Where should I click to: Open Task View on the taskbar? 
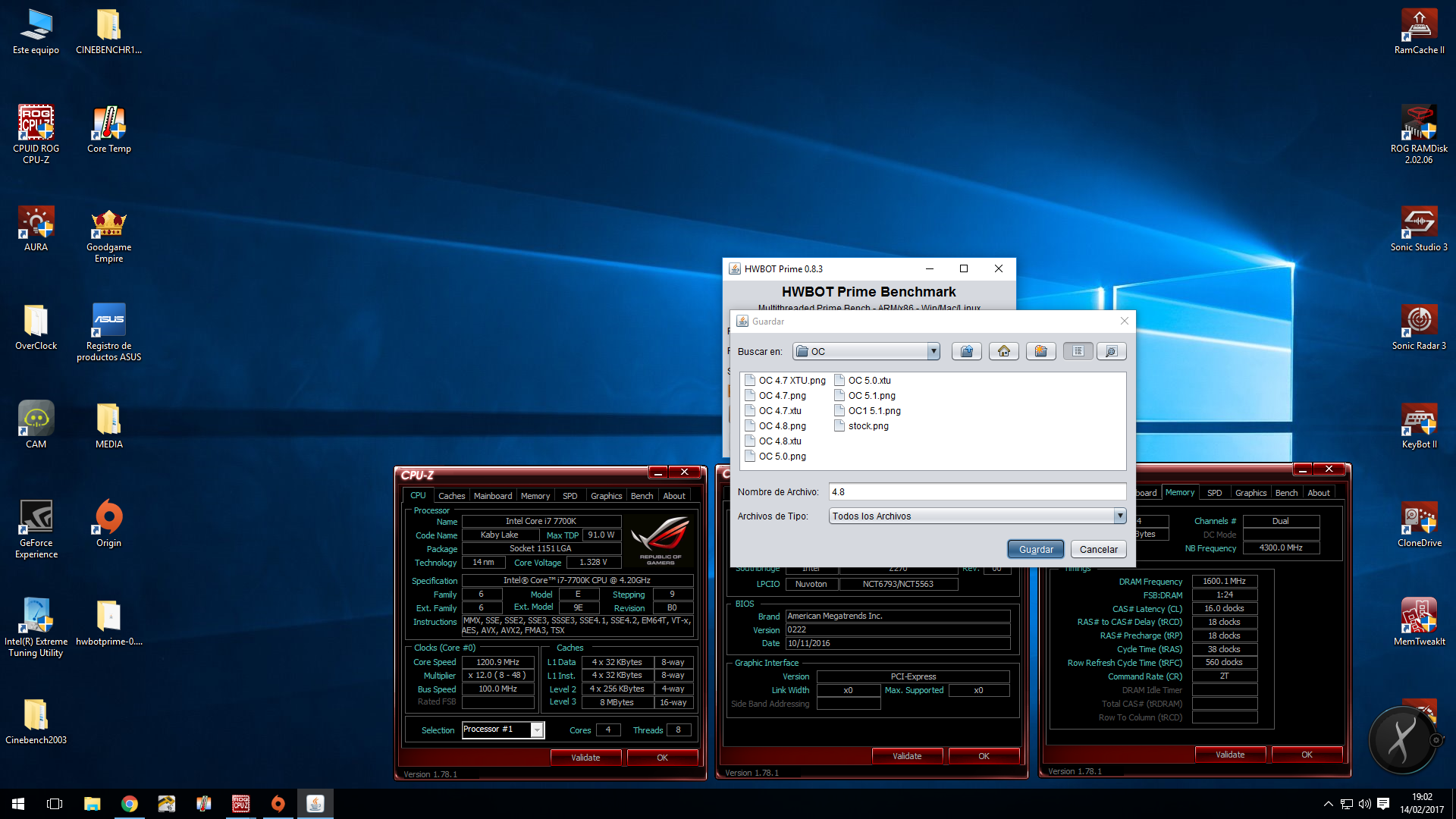click(x=55, y=804)
